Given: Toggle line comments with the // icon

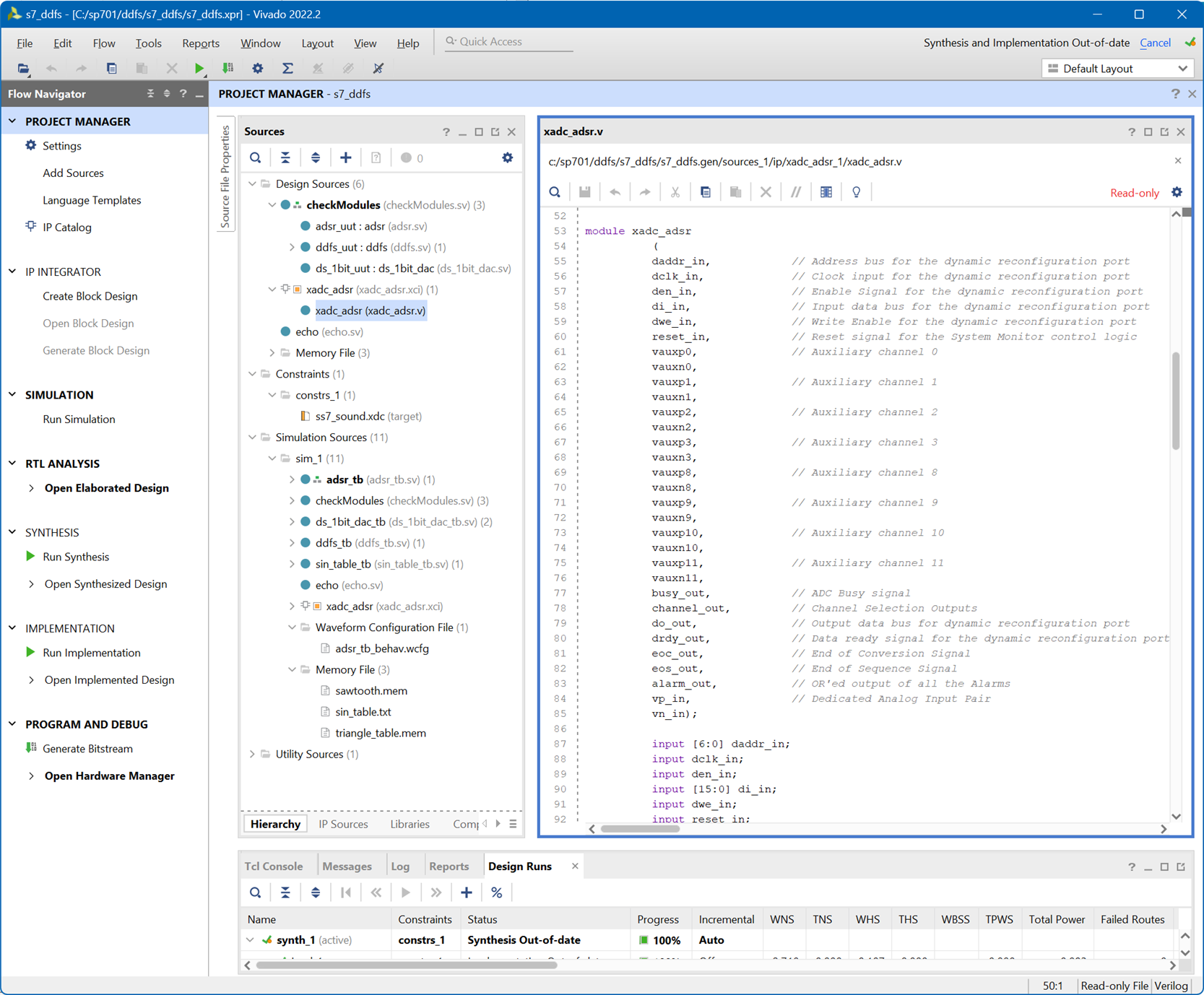Looking at the screenshot, I should (x=796, y=192).
